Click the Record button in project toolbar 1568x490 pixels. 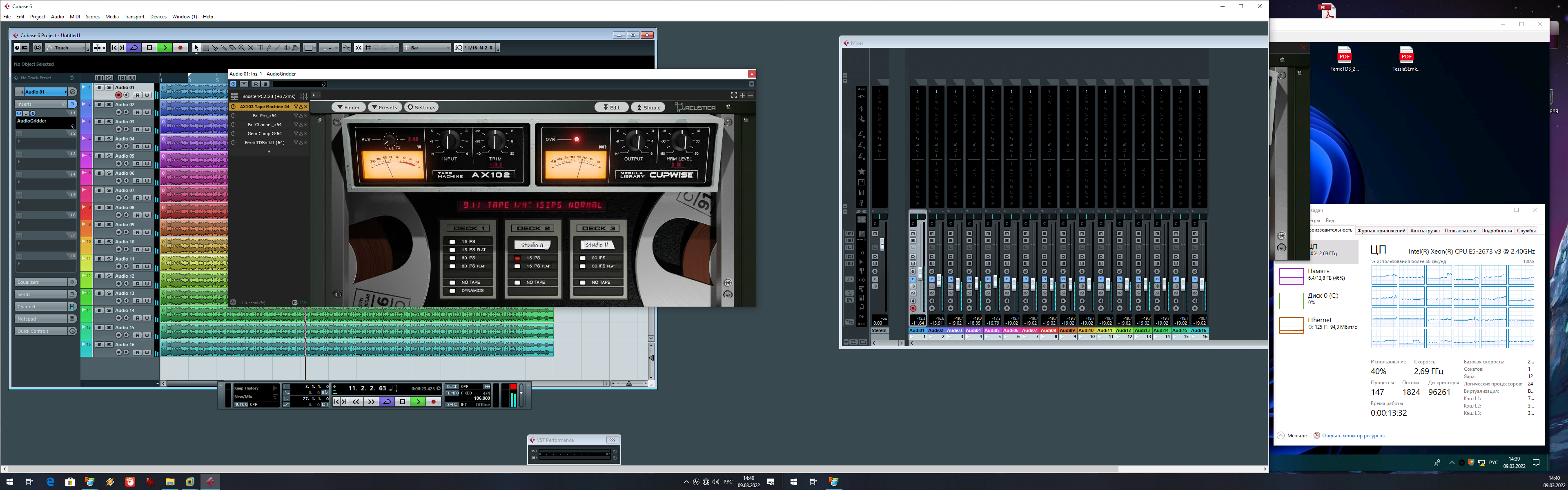coord(181,47)
